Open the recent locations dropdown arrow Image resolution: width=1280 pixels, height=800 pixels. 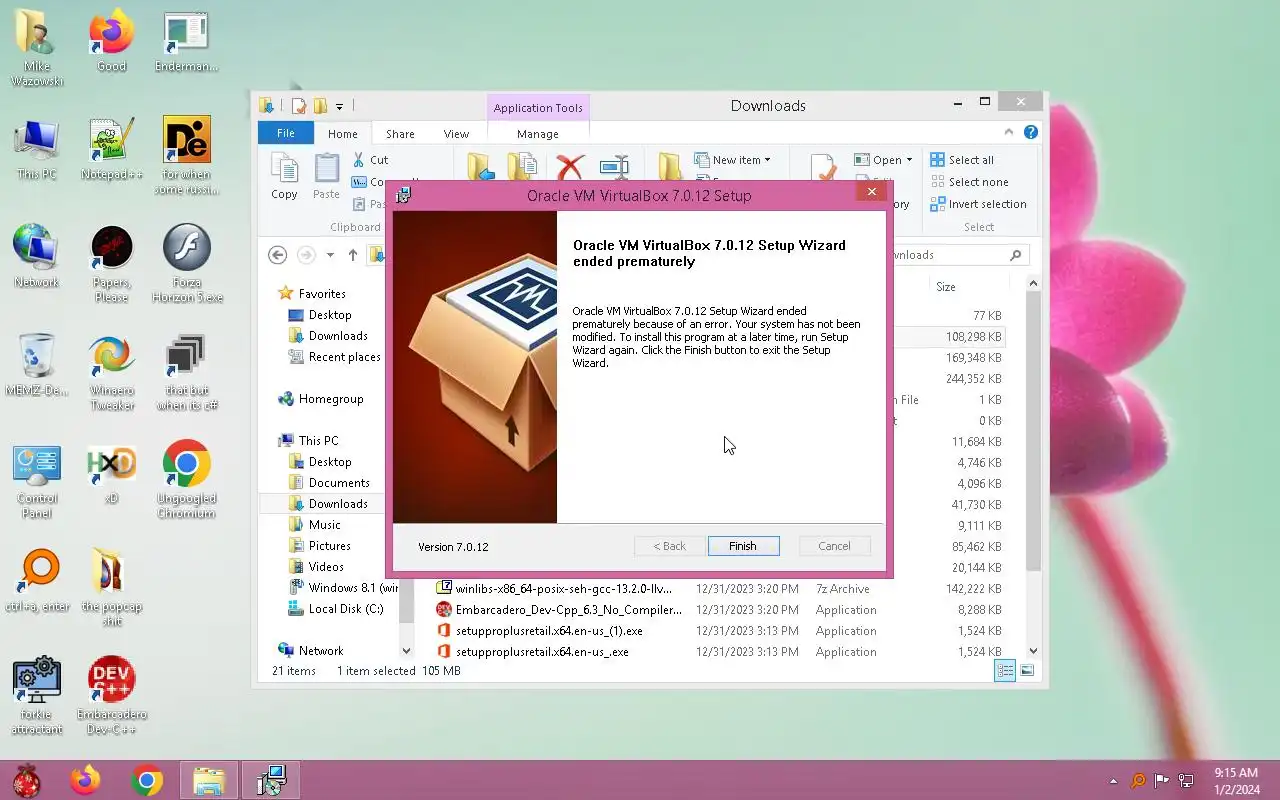[x=330, y=255]
